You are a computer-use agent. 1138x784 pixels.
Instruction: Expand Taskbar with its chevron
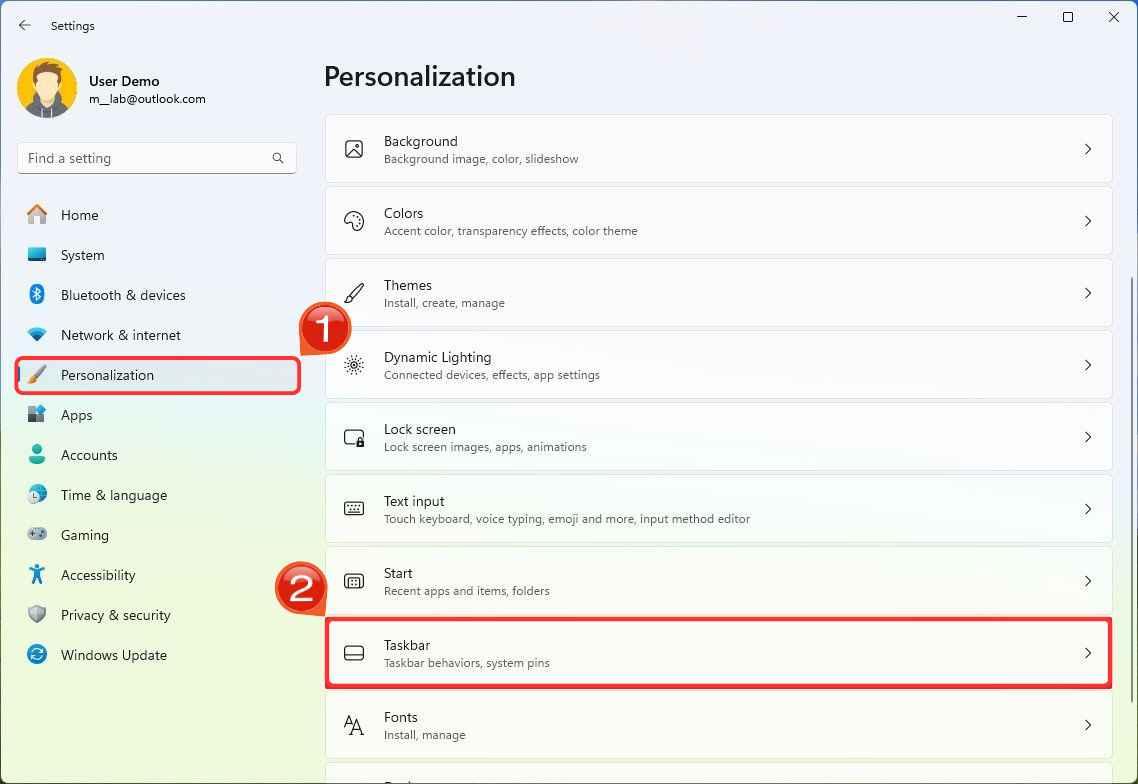coord(1088,653)
